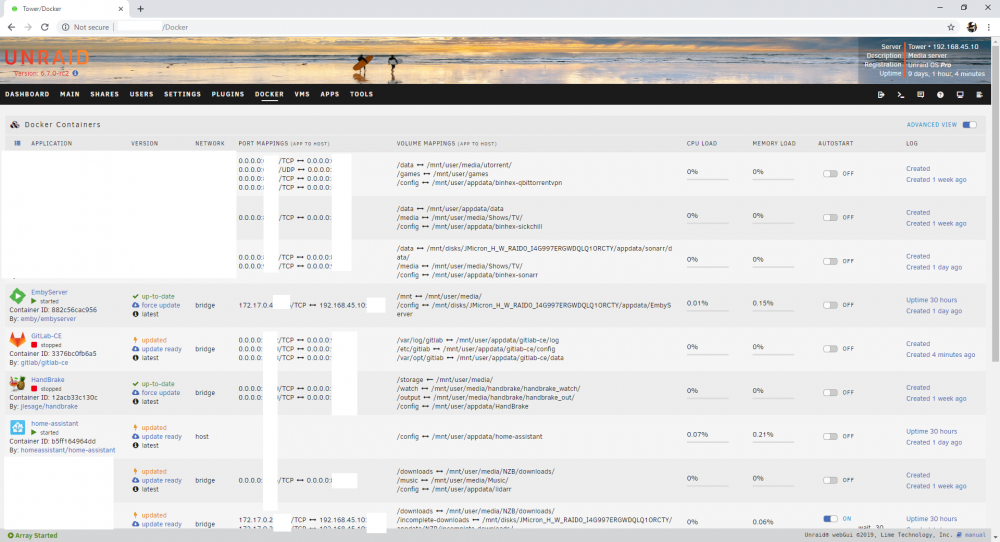Open a new browser tab with plus icon

[140, 9]
